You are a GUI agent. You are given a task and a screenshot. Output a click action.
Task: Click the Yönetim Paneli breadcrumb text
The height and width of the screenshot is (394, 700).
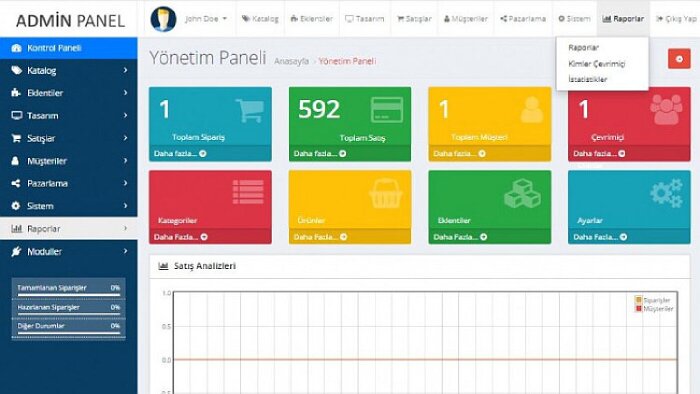tap(347, 61)
